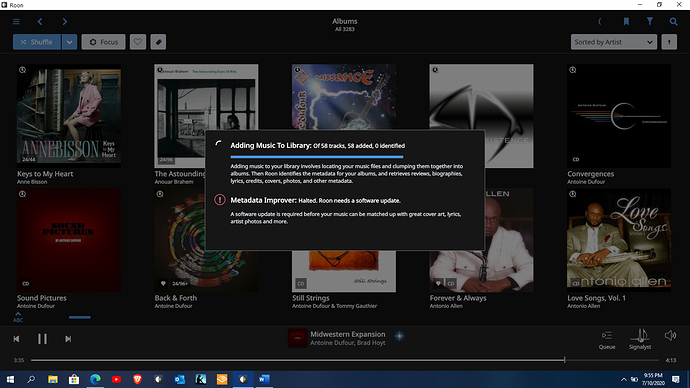Expand the ABC alphabet index
The image size is (690, 388).
(x=18, y=317)
